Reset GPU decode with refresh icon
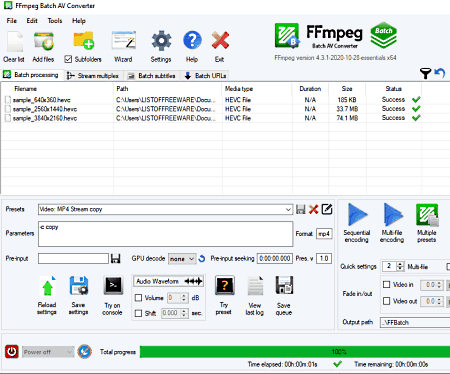Viewport: 450px width, 374px height. [202, 259]
